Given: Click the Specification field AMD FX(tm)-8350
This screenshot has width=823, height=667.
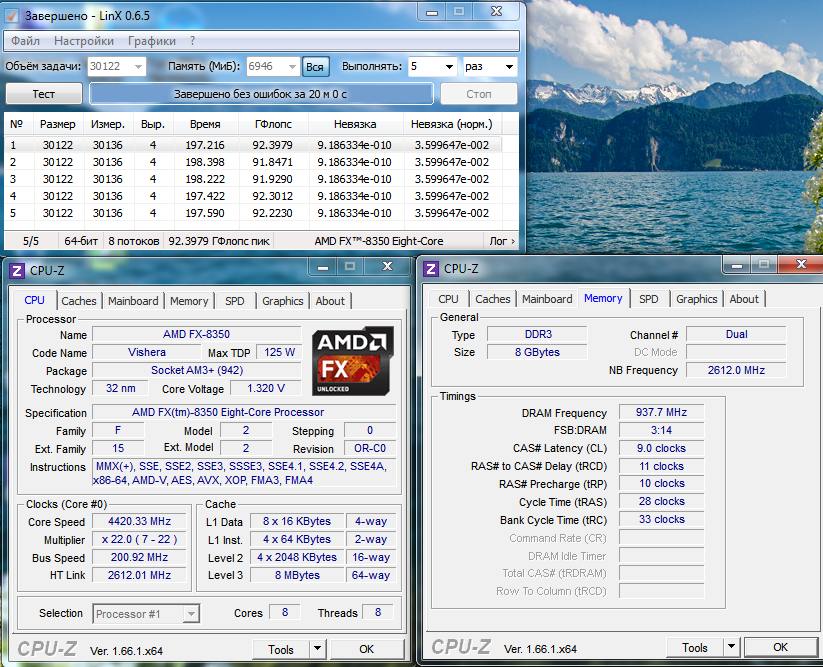Looking at the screenshot, I should tap(245, 412).
